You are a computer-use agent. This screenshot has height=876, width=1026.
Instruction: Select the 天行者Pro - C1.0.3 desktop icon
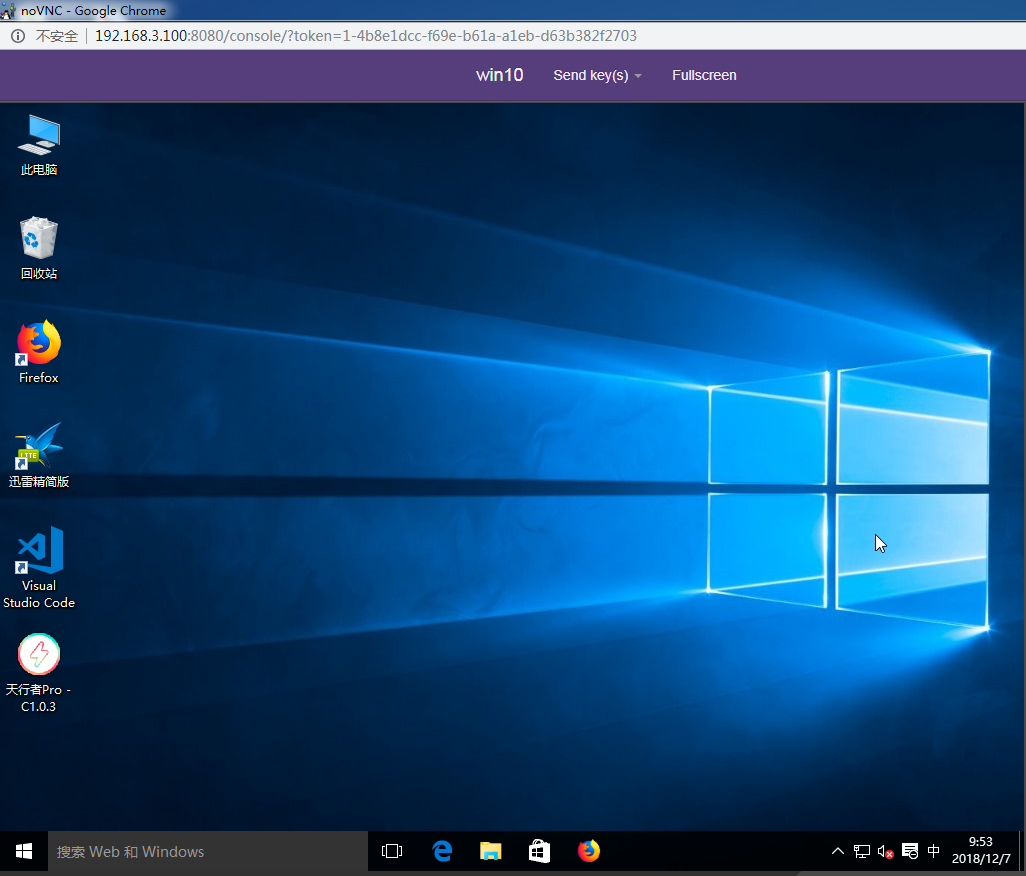click(39, 673)
